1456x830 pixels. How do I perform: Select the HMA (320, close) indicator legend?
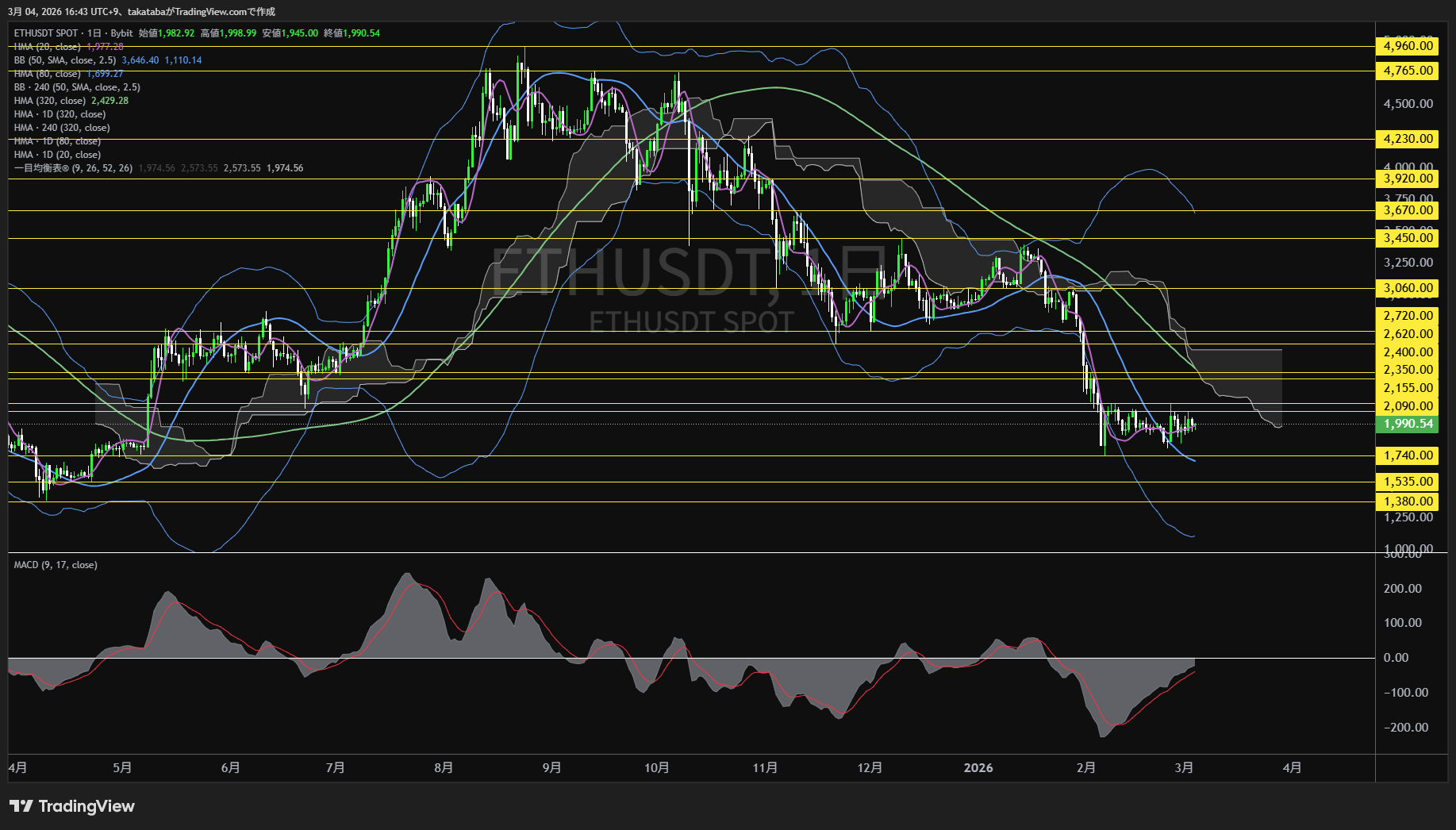pos(49,101)
